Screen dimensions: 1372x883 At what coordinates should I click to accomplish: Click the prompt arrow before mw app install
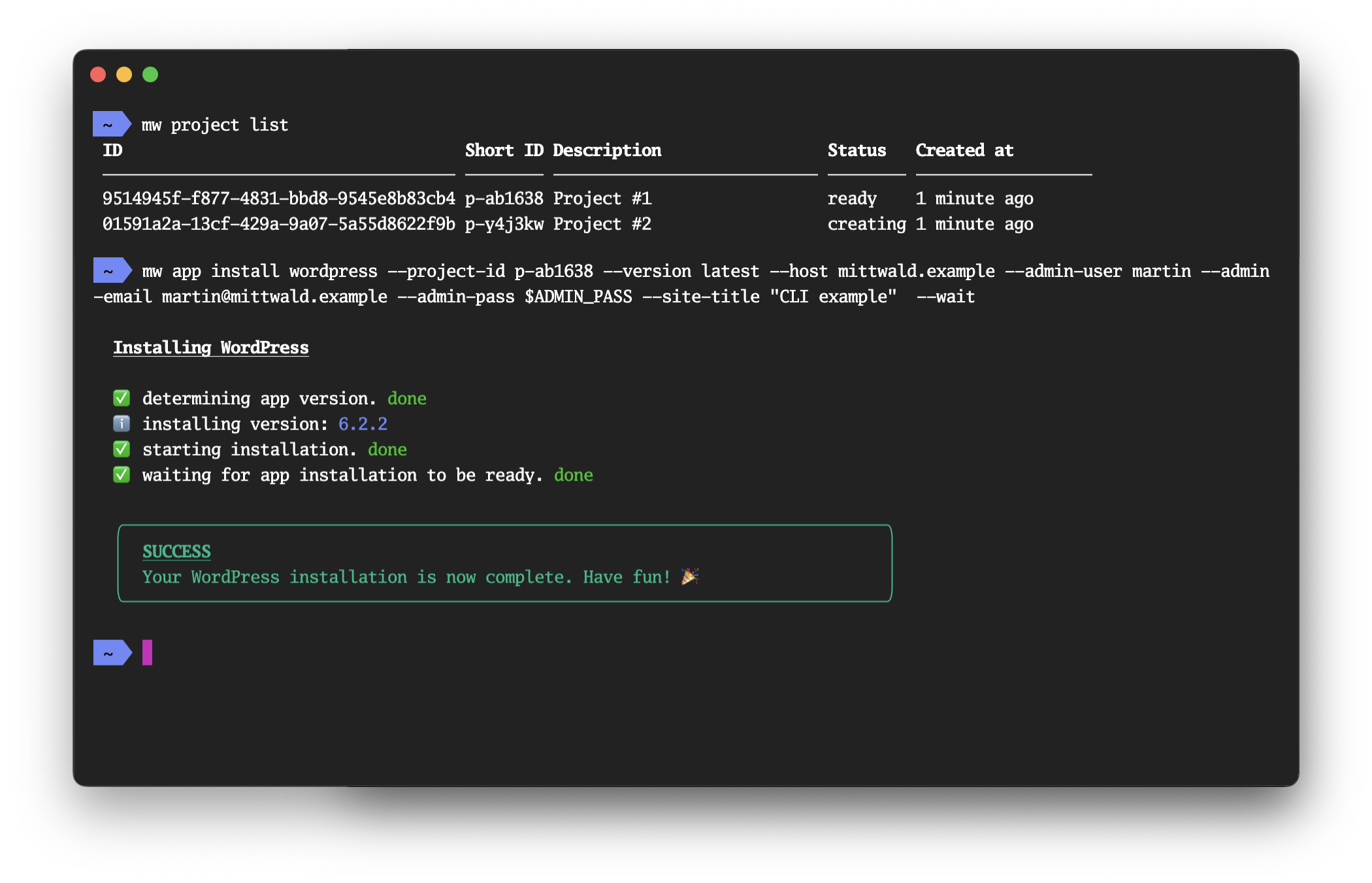click(112, 270)
